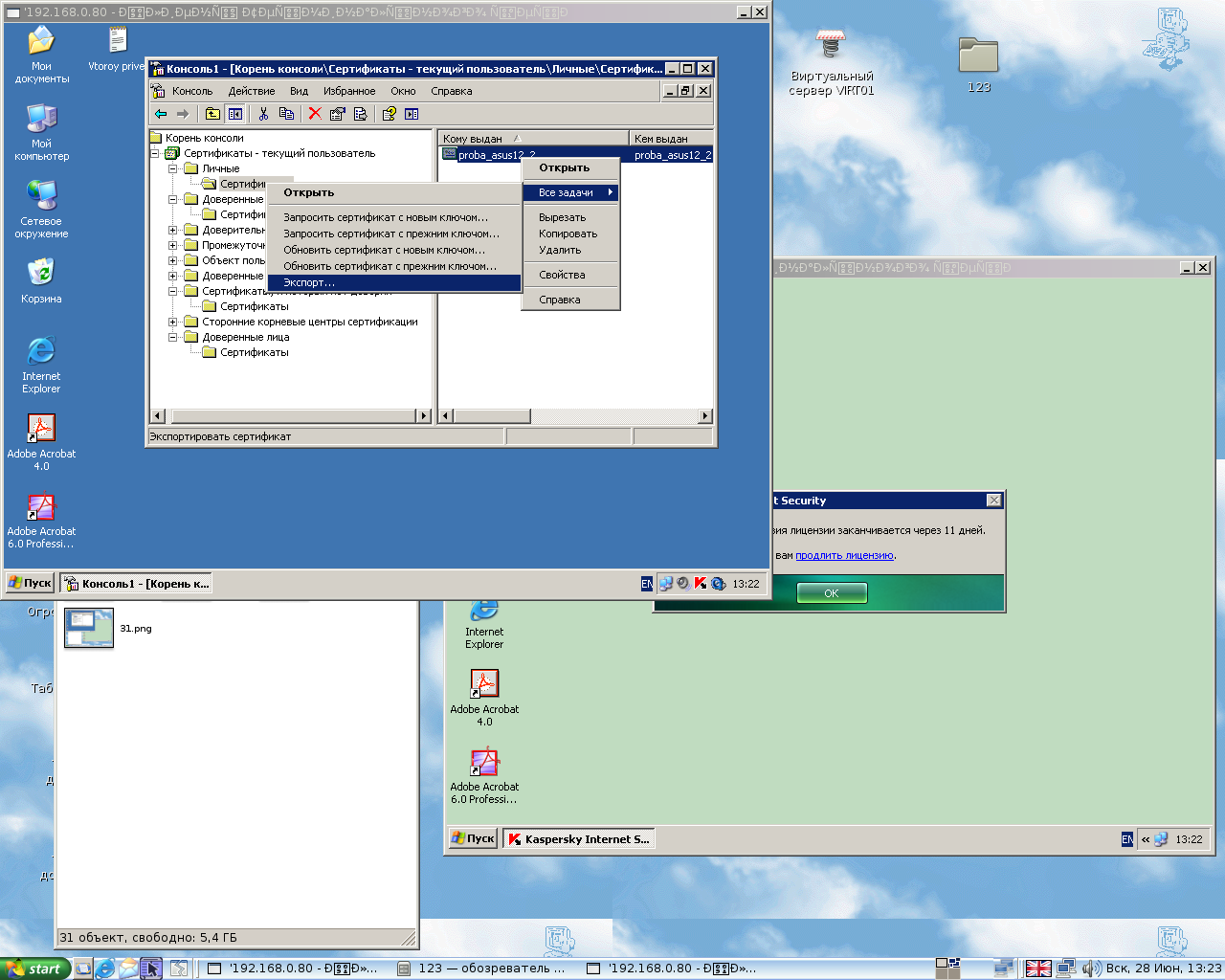Click the продлить лицензию link
The height and width of the screenshot is (980, 1225).
[x=844, y=556]
